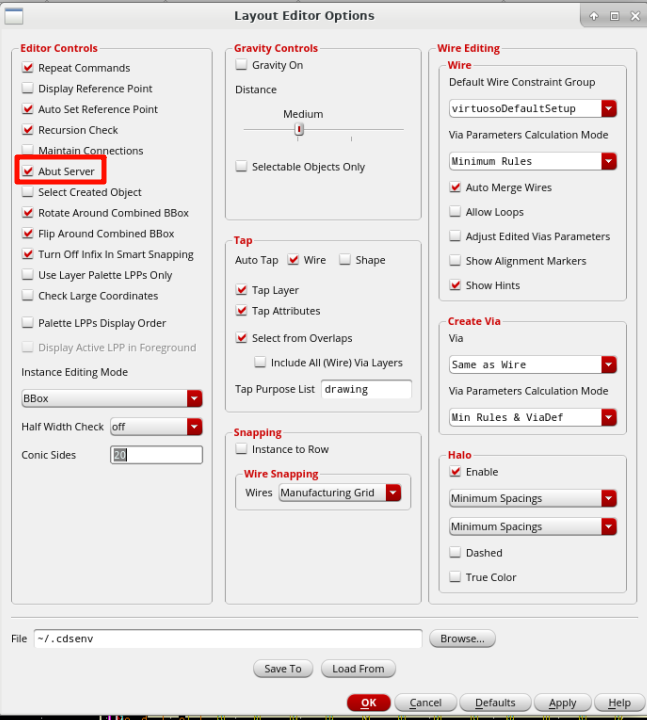Enable the Halo Dashed checkbox
Viewport: 647px width, 720px height.
click(x=455, y=552)
